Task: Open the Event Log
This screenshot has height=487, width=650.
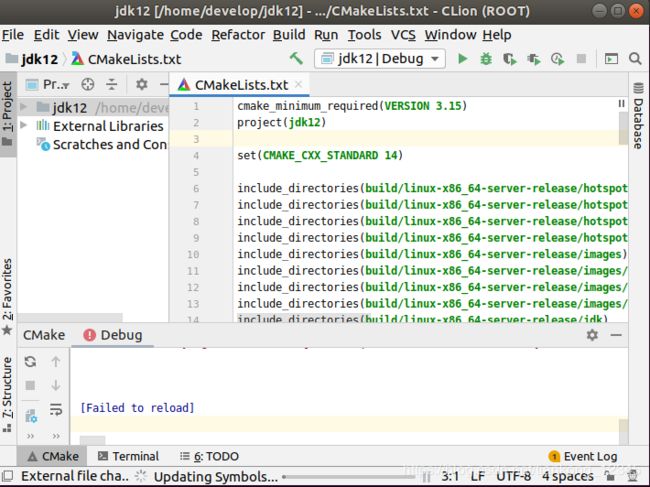Action: click(583, 456)
